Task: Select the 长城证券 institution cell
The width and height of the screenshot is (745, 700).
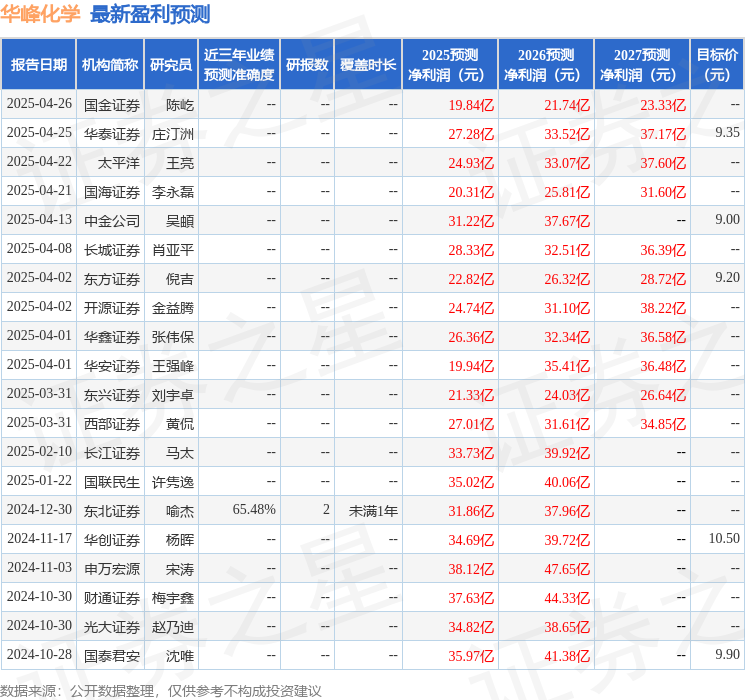Action: (112, 250)
